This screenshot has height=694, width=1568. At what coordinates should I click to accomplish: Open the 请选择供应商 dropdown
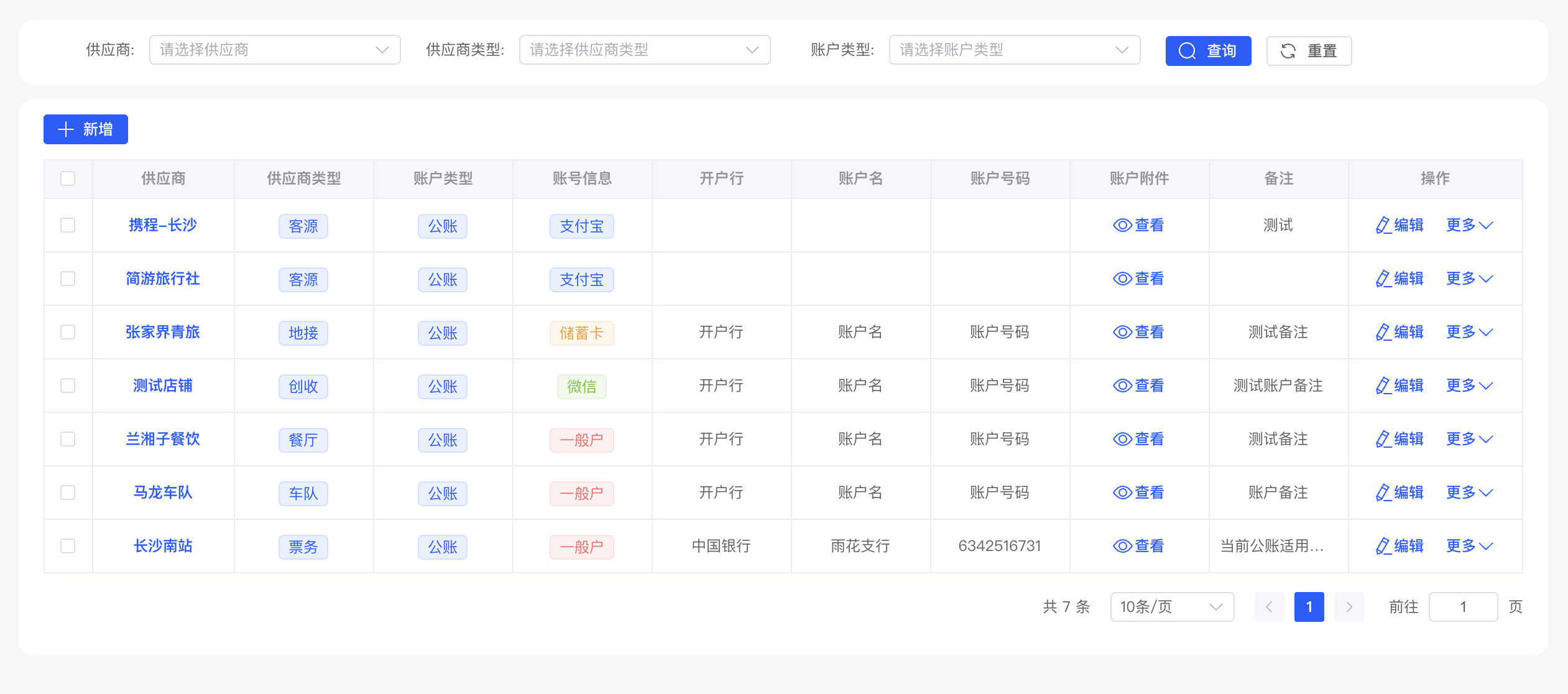[274, 50]
